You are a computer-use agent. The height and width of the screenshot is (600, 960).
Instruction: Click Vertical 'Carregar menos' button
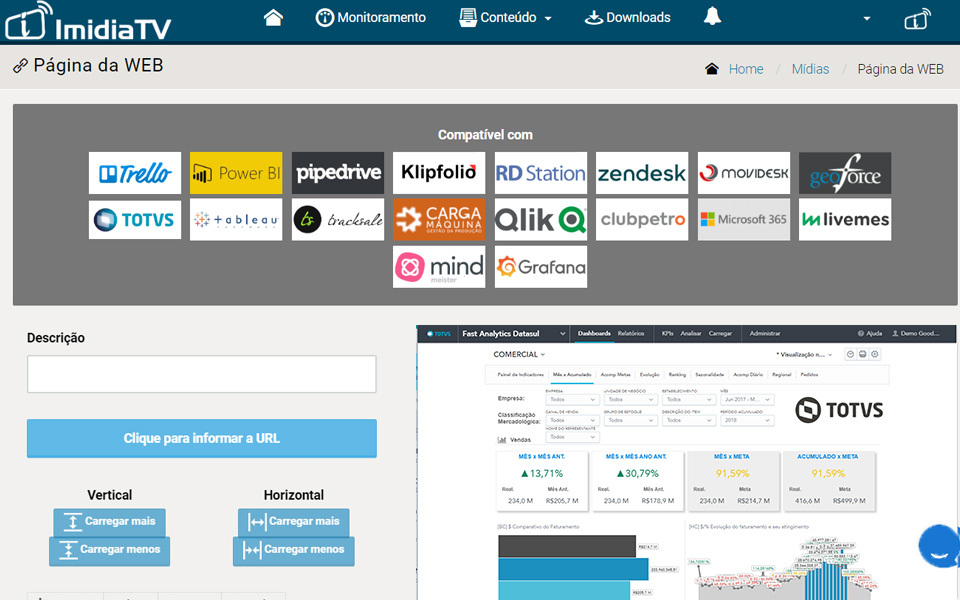tap(109, 550)
